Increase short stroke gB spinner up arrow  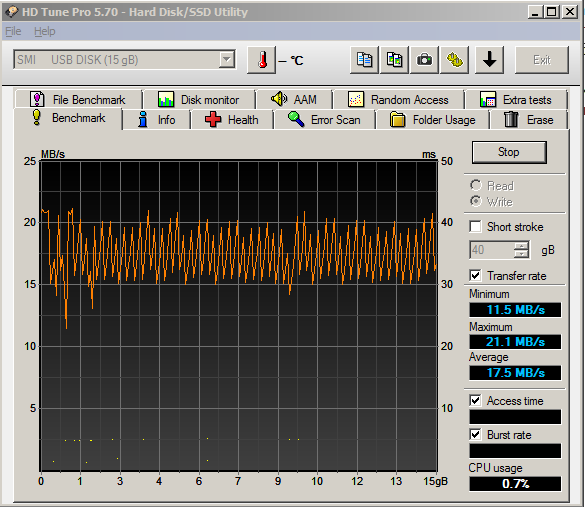521,245
